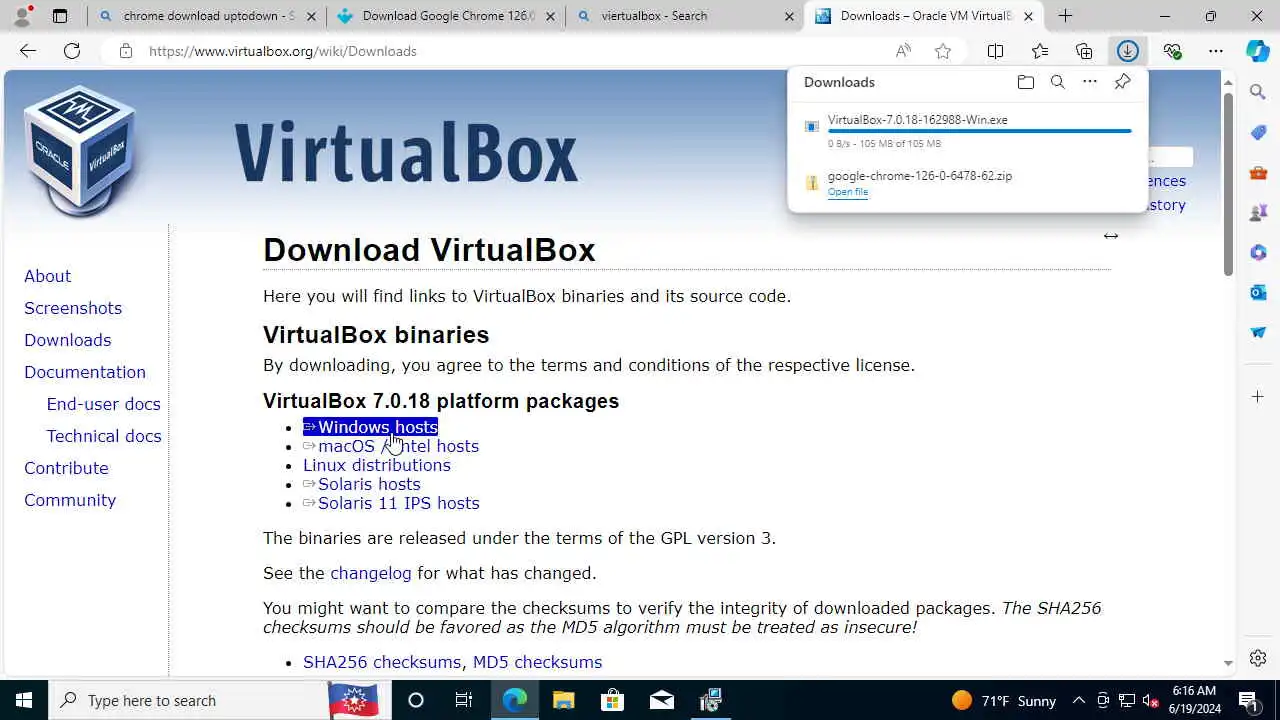The height and width of the screenshot is (720, 1280).
Task: Open the About link in sidebar
Action: (x=47, y=276)
